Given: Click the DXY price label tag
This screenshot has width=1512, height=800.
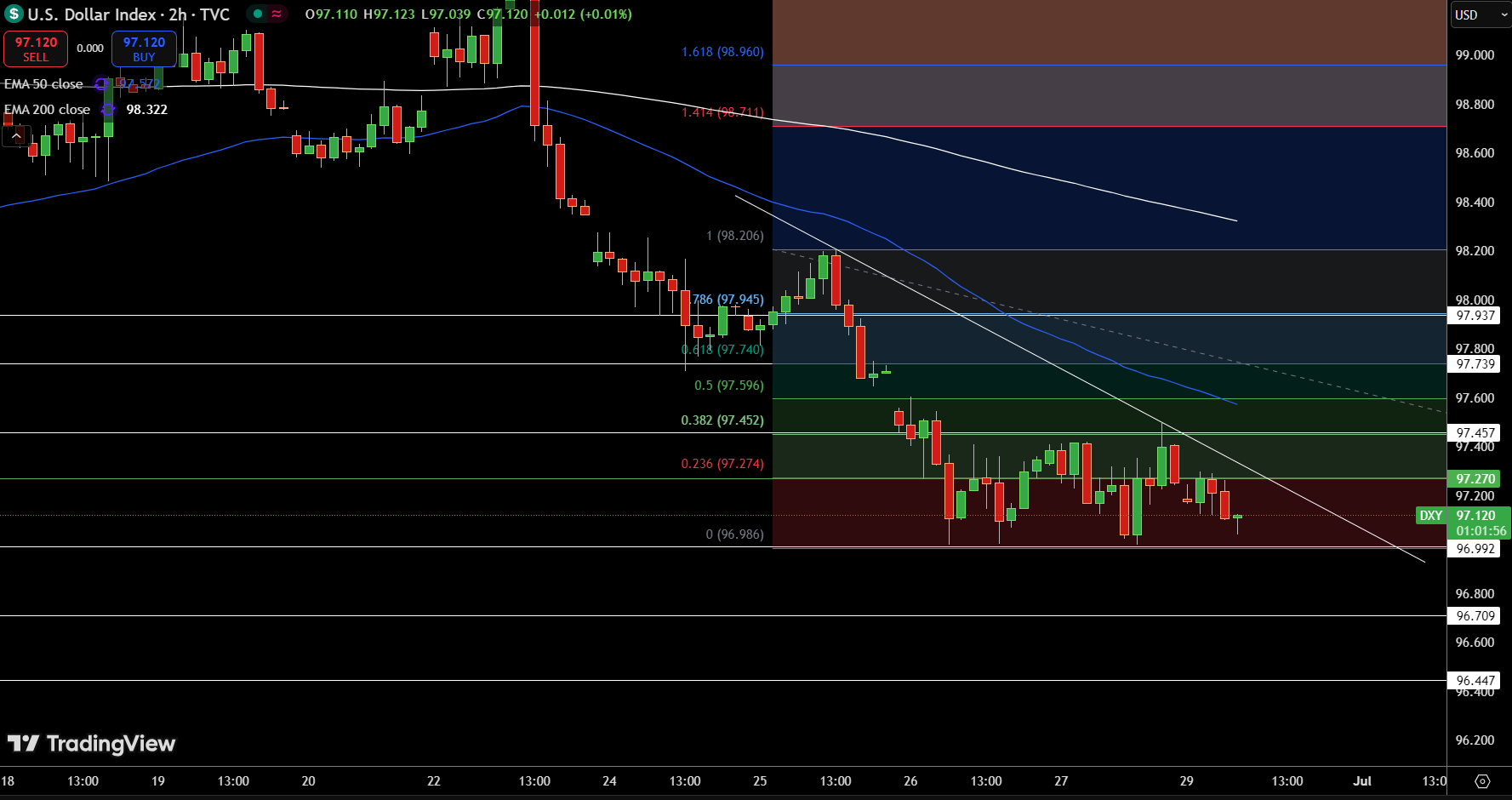Looking at the screenshot, I should (x=1431, y=516).
